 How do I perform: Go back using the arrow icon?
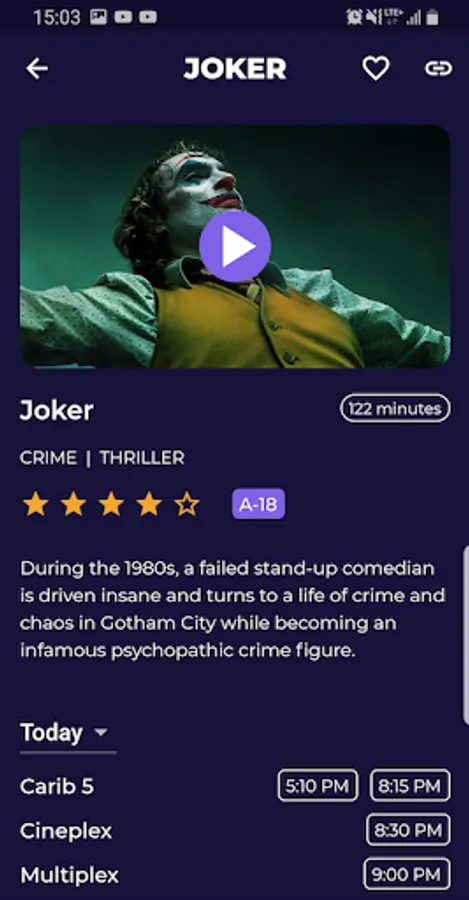click(37, 69)
